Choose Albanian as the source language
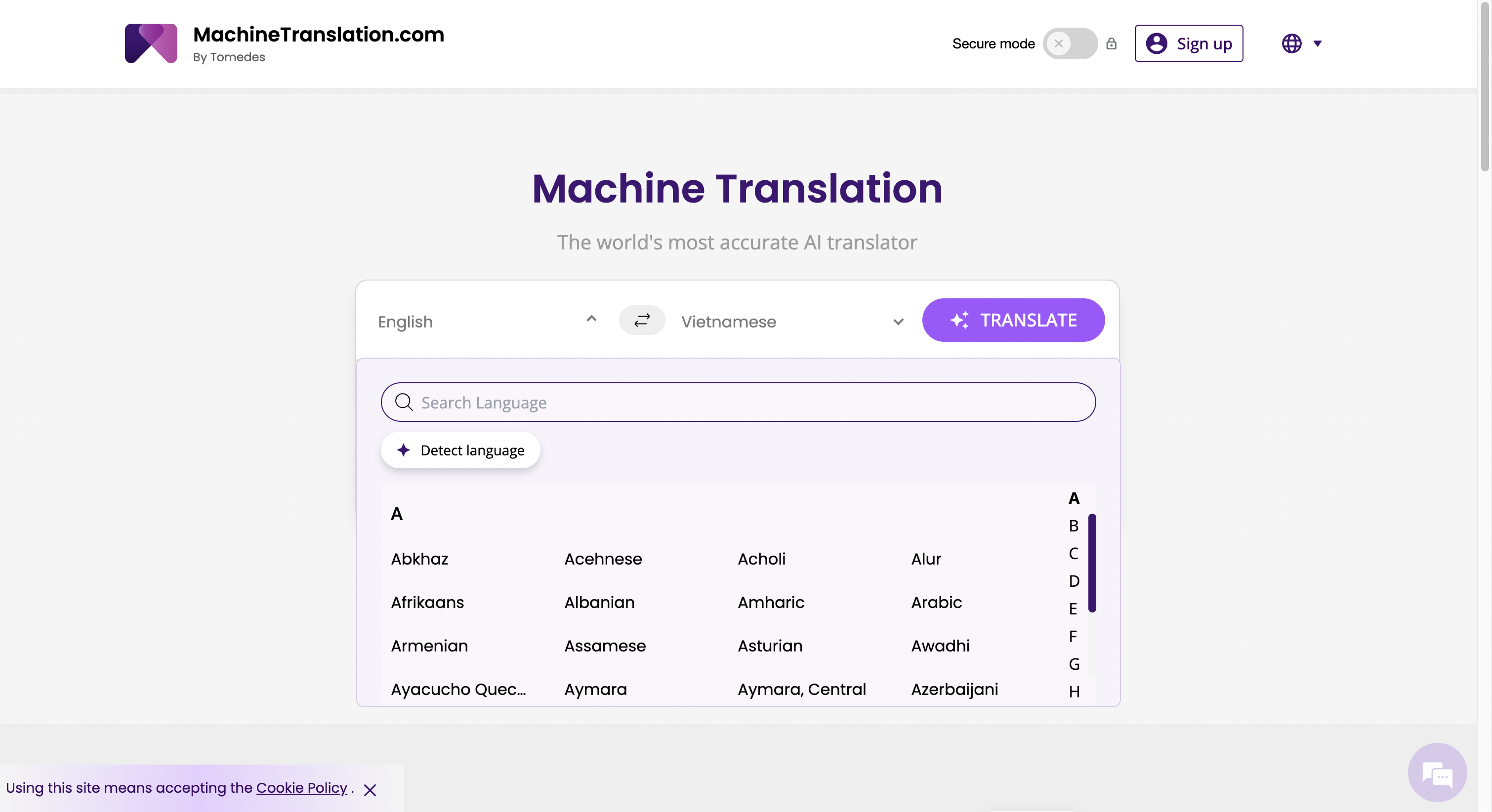 pyautogui.click(x=599, y=602)
